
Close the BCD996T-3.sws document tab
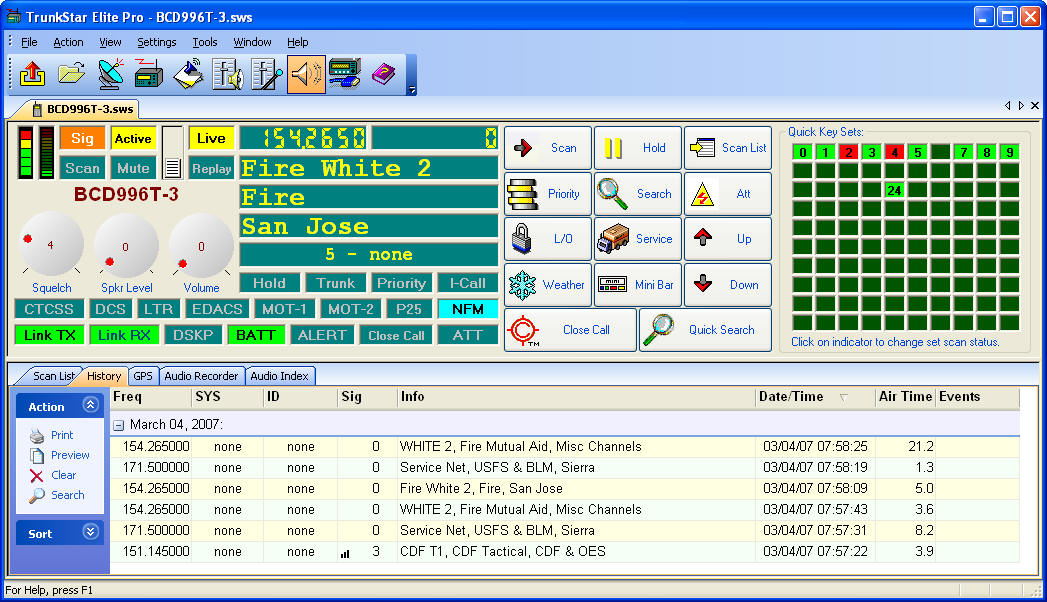pos(1034,105)
